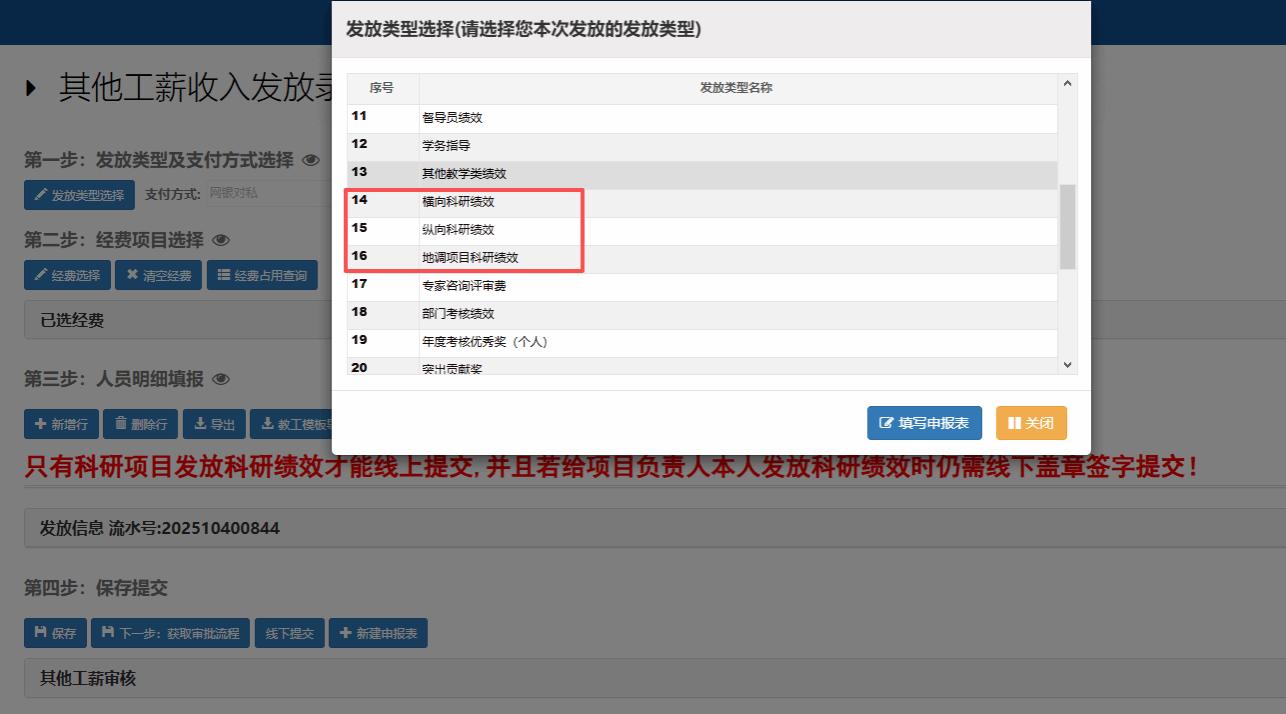1286x714 pixels.
Task: Click the 发放类型选择 pencil button
Action: 79,195
